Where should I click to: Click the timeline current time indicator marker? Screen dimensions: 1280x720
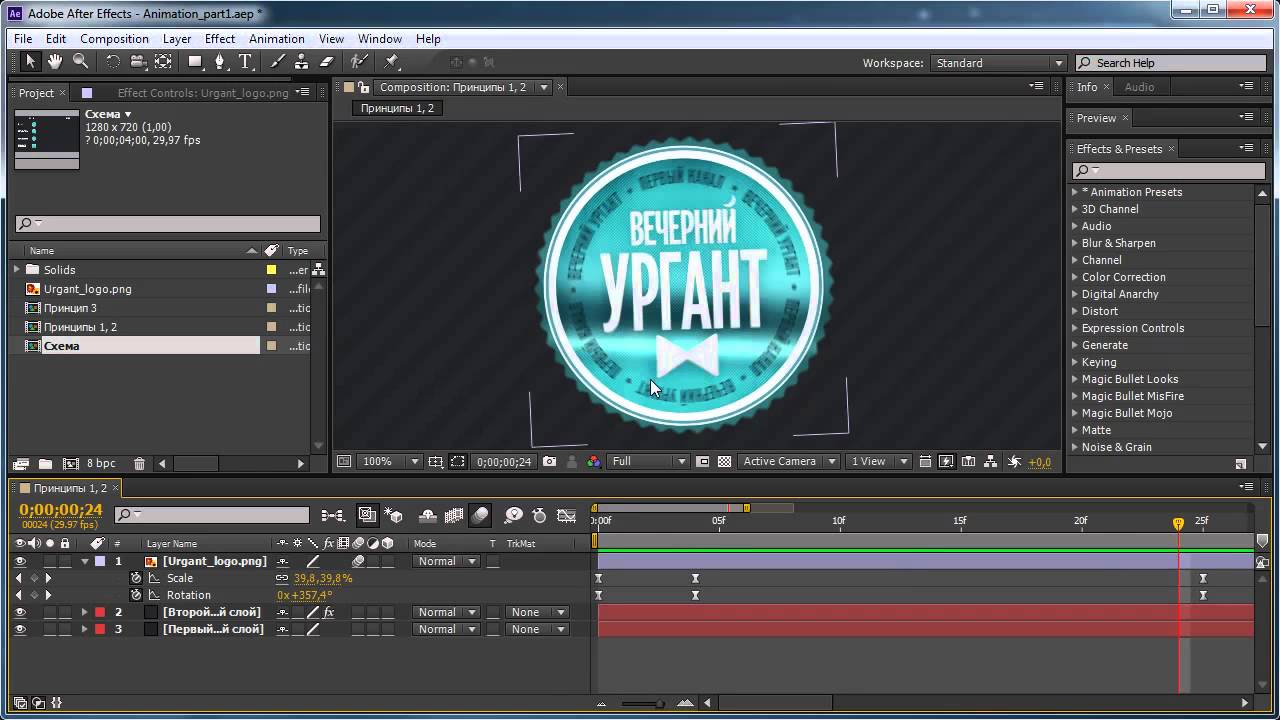tap(1178, 523)
